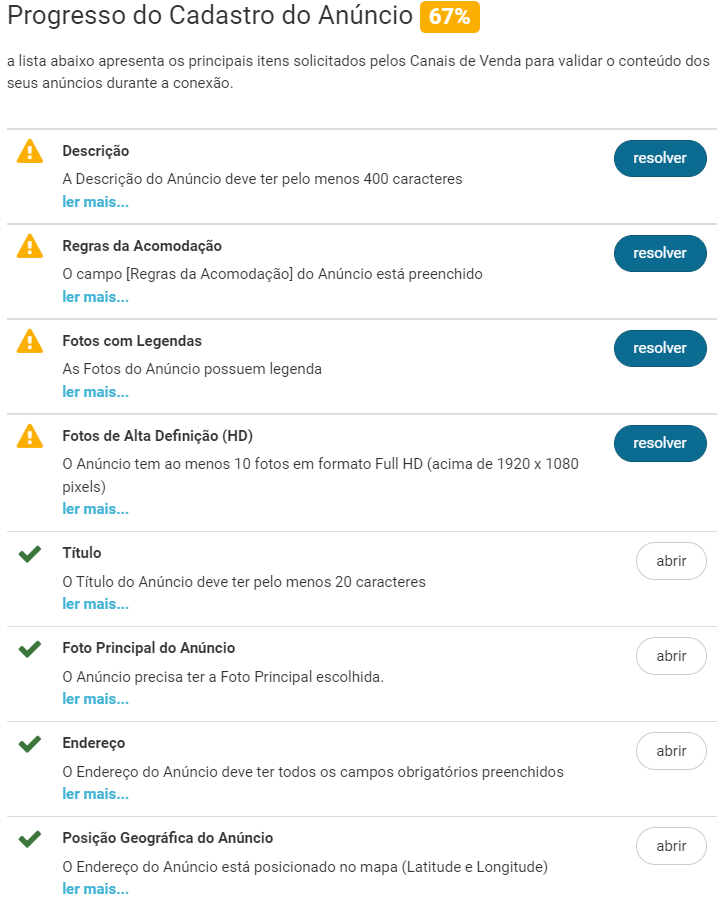Viewport: 722px width, 906px height.
Task: Click the green checkmark beside Título
Action: click(30, 554)
